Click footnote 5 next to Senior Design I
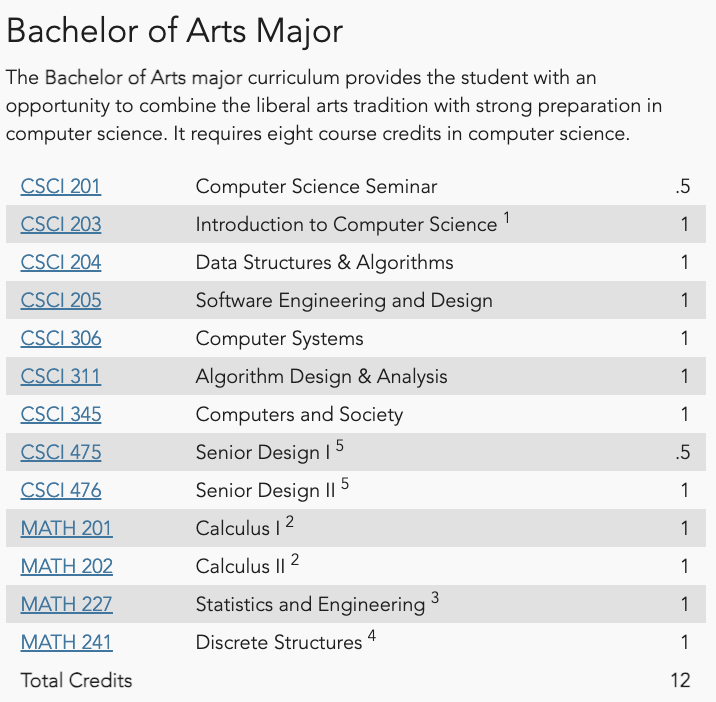716x702 pixels. coord(340,445)
